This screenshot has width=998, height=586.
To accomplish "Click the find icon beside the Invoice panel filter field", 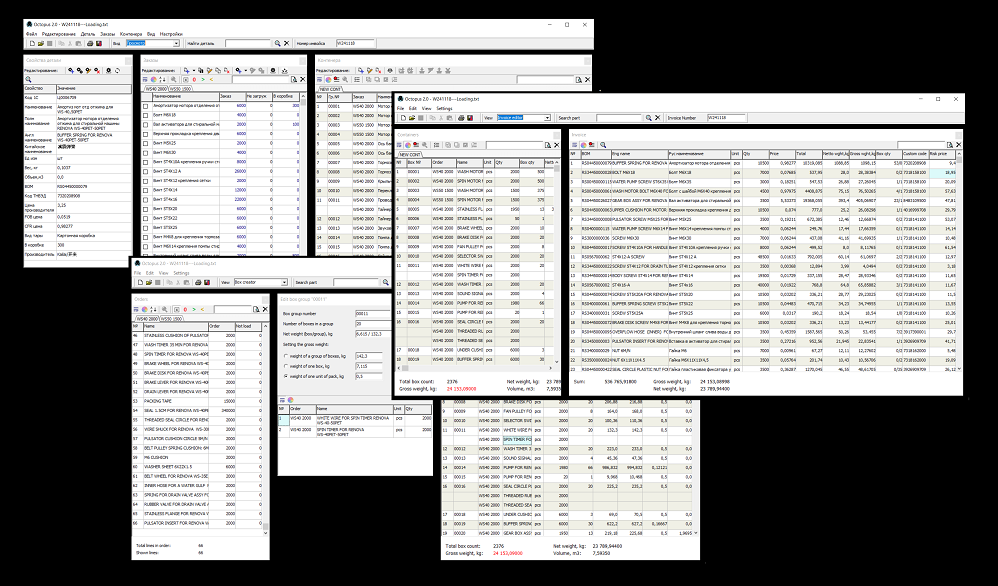I will click(x=950, y=145).
